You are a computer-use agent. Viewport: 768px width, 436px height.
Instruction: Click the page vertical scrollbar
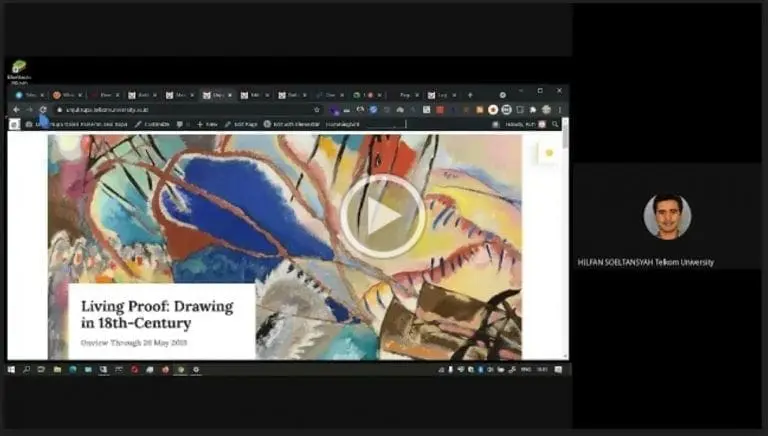tap(566, 240)
